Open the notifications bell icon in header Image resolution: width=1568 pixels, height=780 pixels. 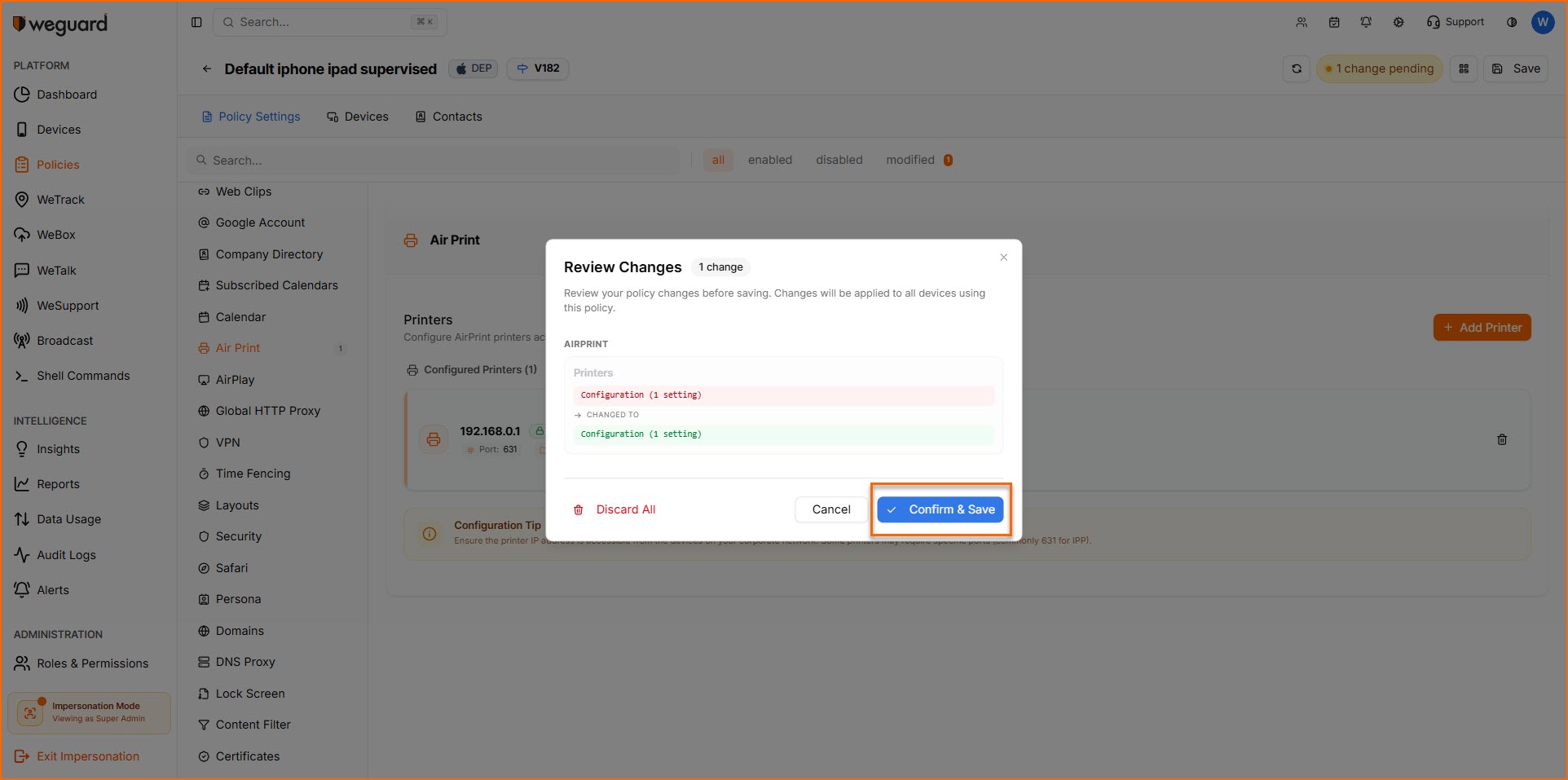coord(1366,22)
